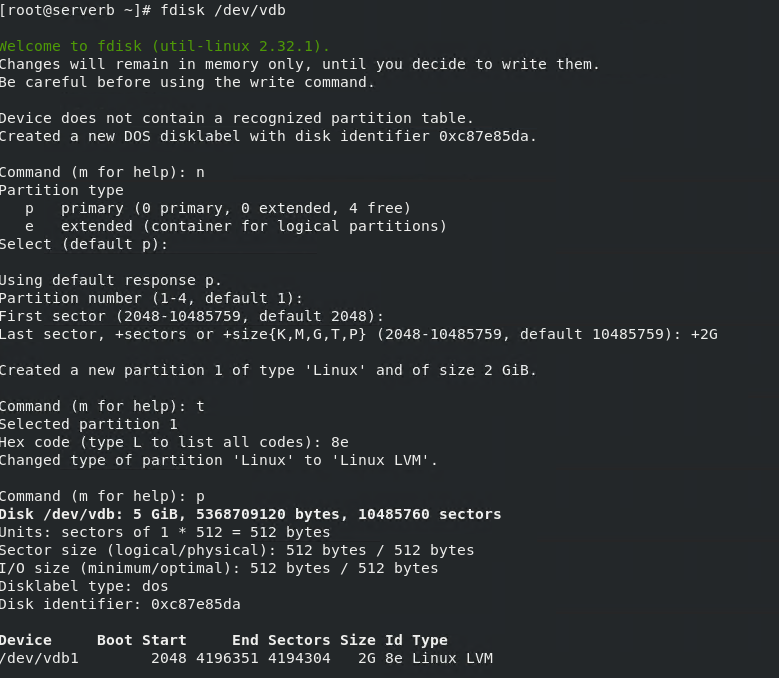Click the 'Sectors' column header in the table
The height and width of the screenshot is (678, 779).
coord(298,640)
